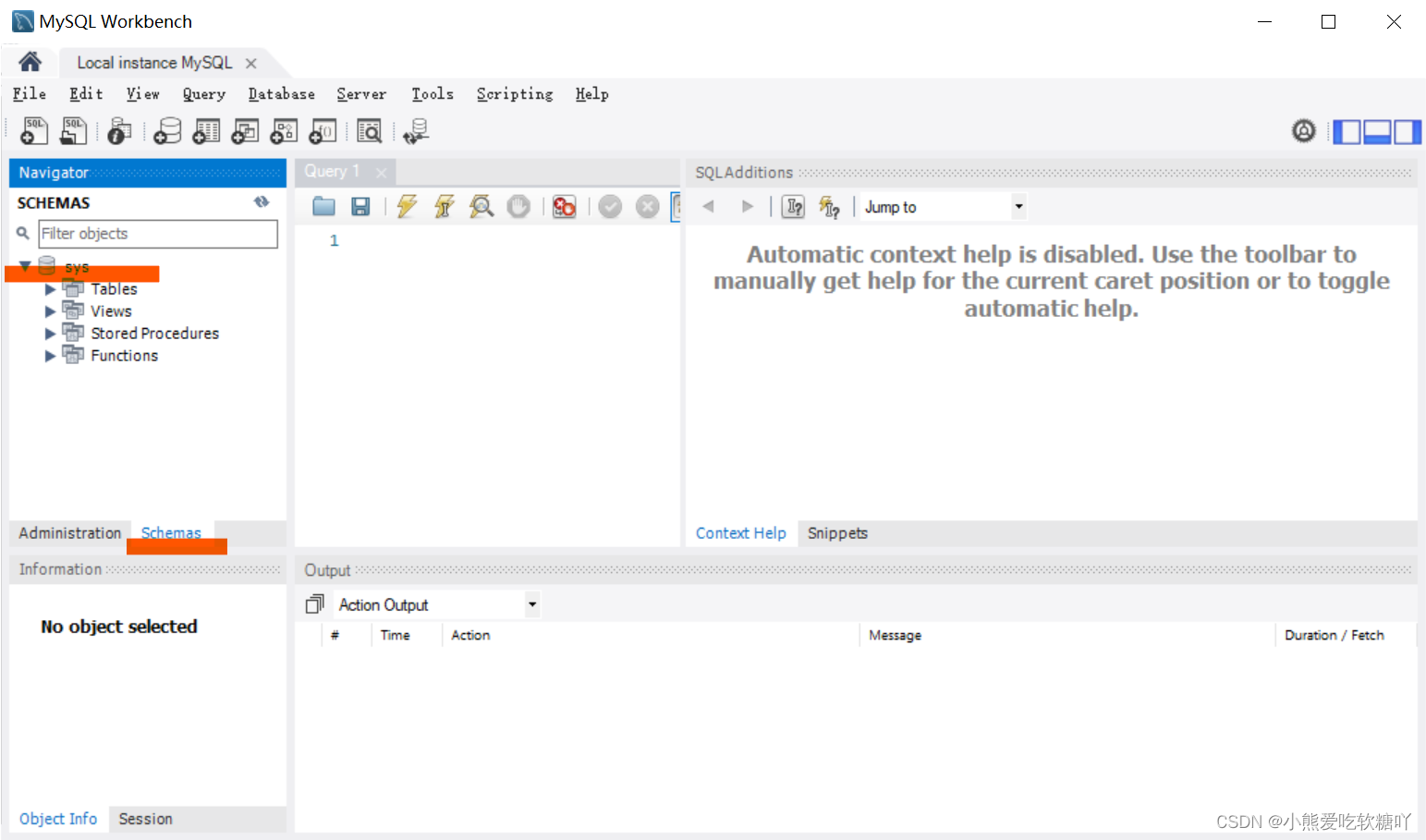
Task: Execute query with the lightning bolt icon
Action: click(x=407, y=206)
